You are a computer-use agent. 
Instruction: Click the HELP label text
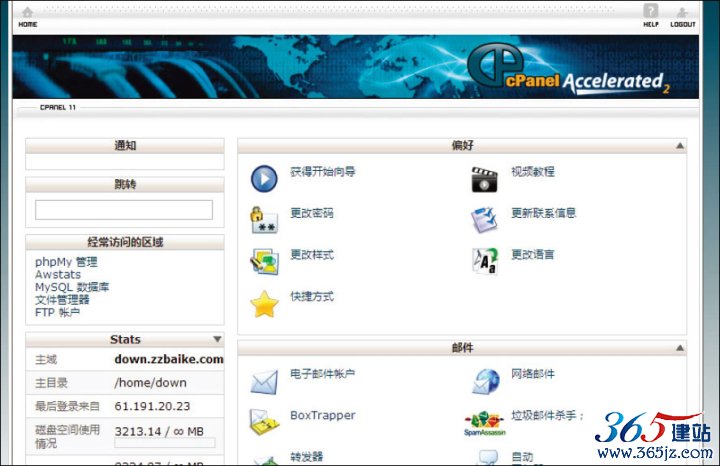point(651,24)
